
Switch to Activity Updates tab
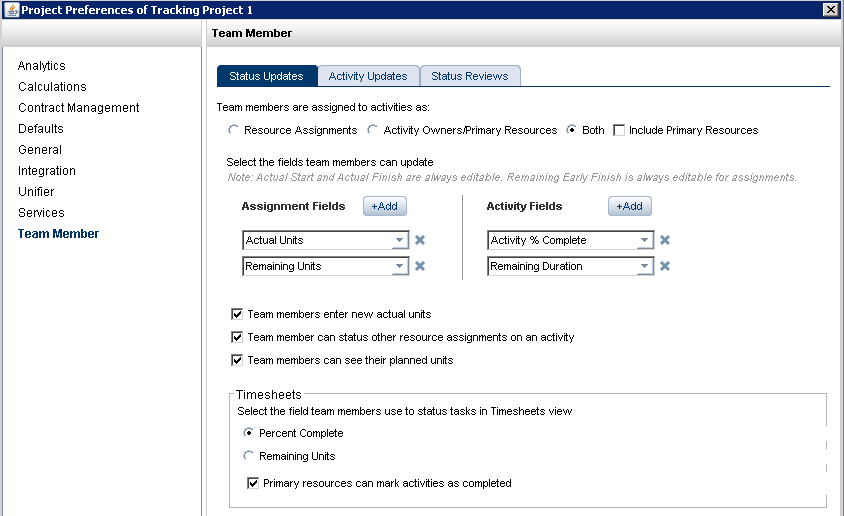click(368, 76)
